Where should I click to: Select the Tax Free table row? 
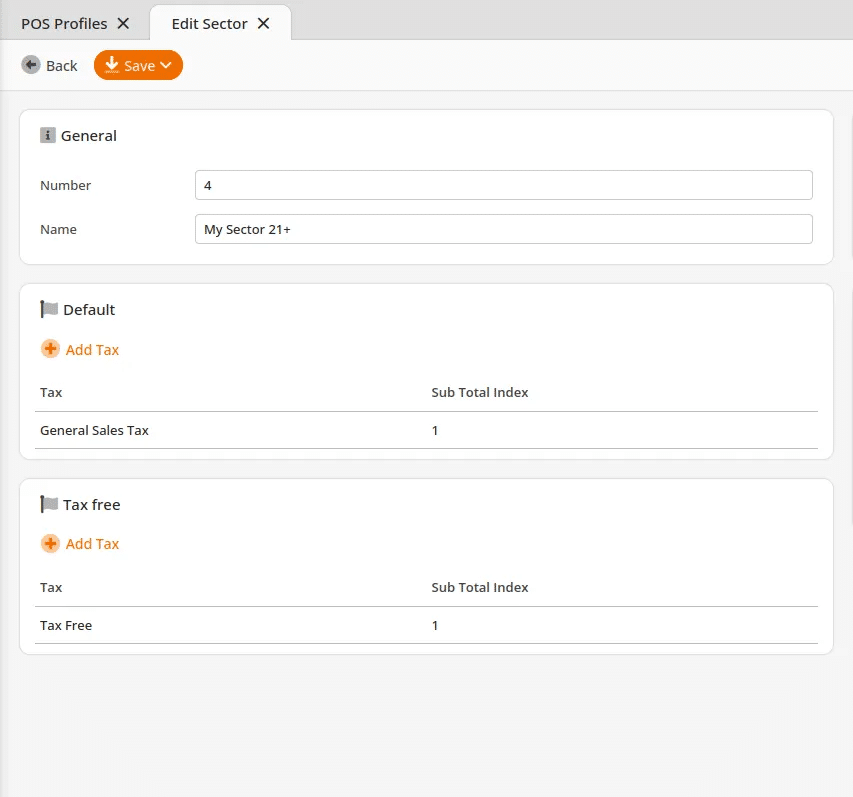pyautogui.click(x=426, y=625)
